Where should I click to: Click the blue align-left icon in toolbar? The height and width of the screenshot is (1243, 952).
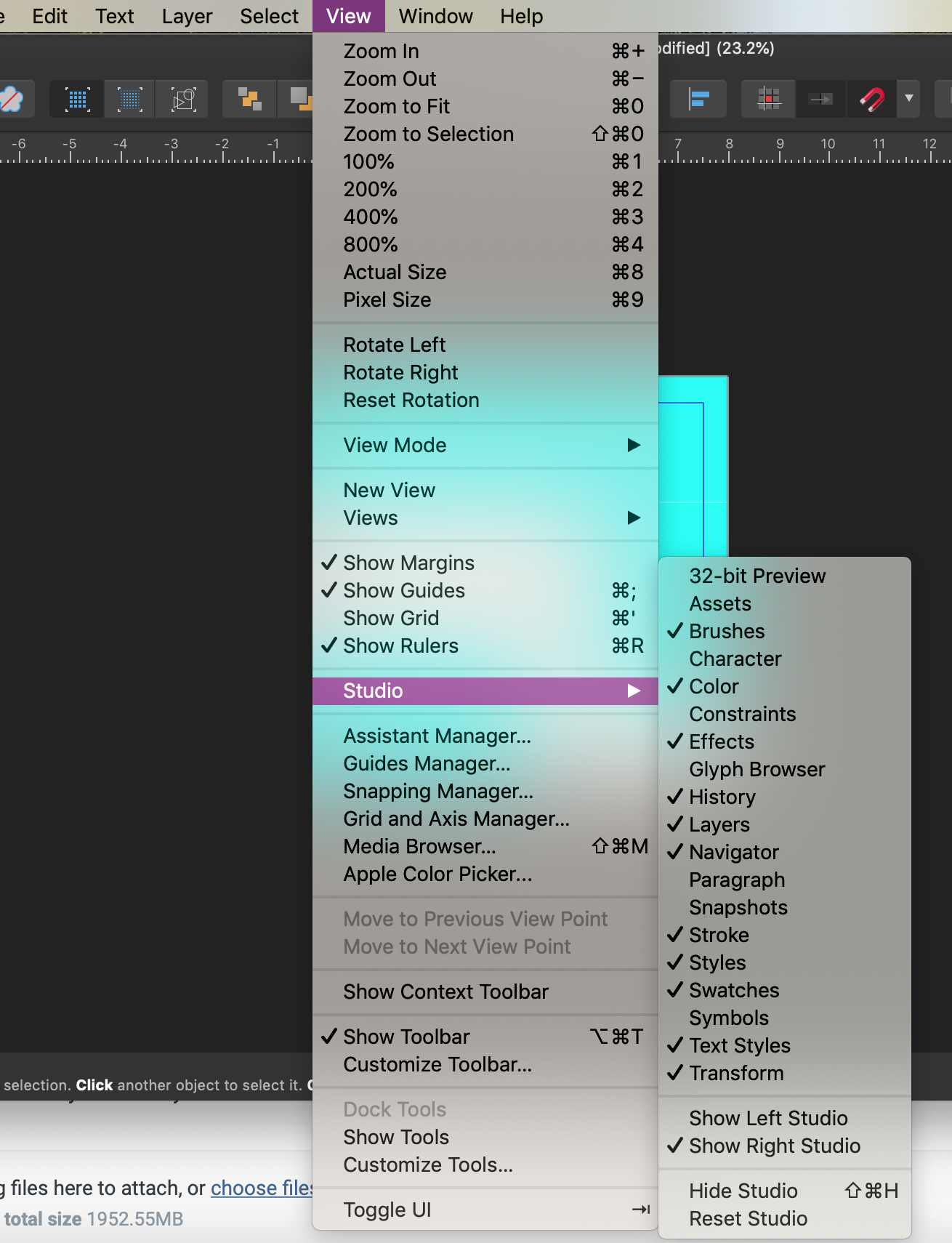tap(698, 99)
